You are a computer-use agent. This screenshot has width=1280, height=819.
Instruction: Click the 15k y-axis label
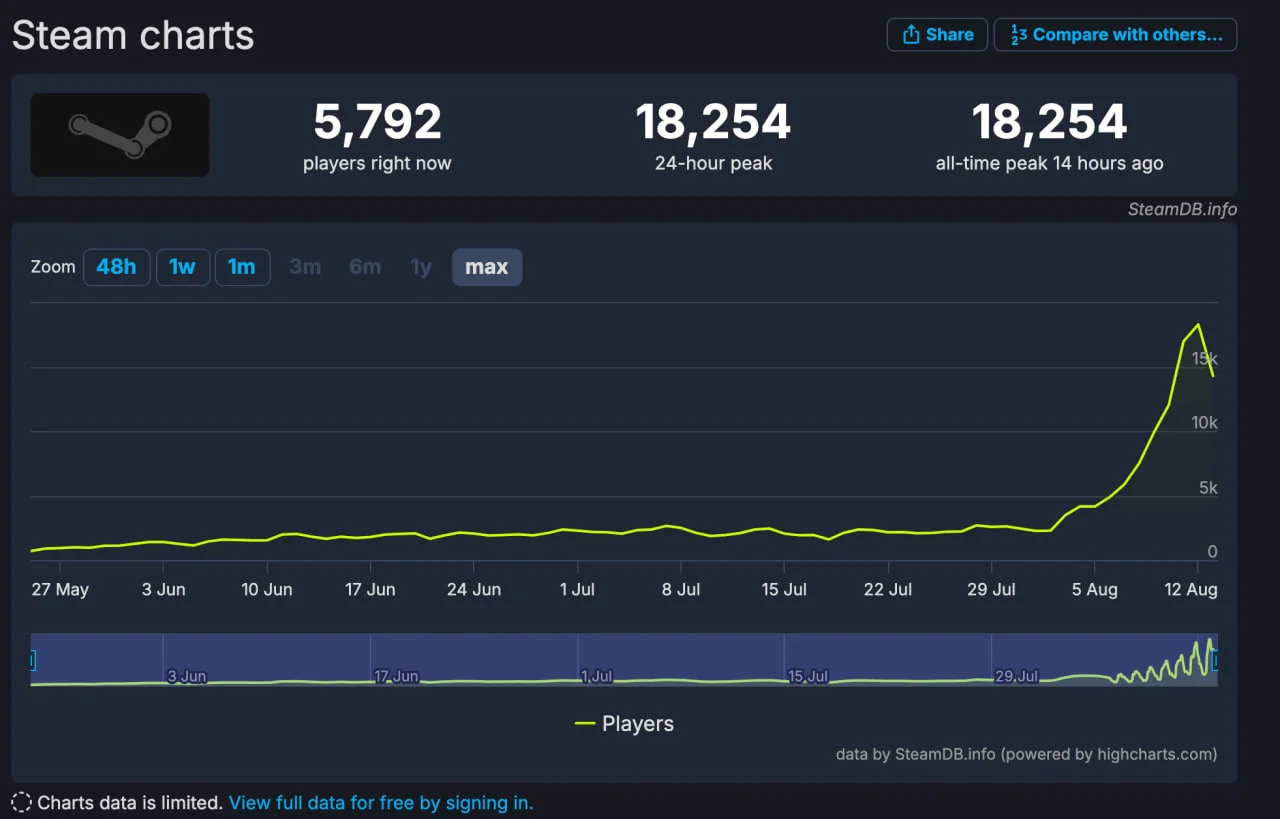[1204, 359]
